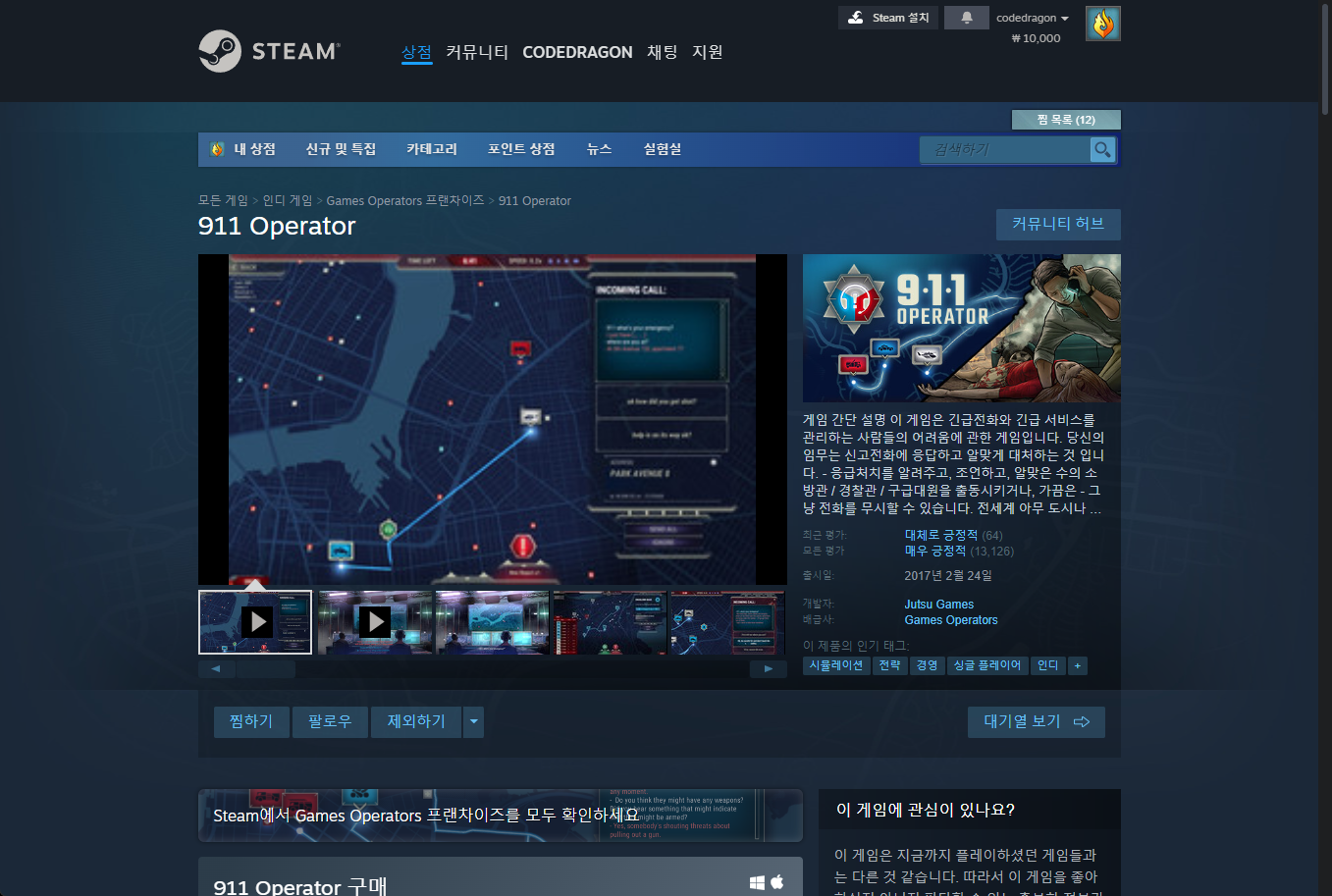
Task: Open the 지원 menu
Action: click(x=708, y=52)
